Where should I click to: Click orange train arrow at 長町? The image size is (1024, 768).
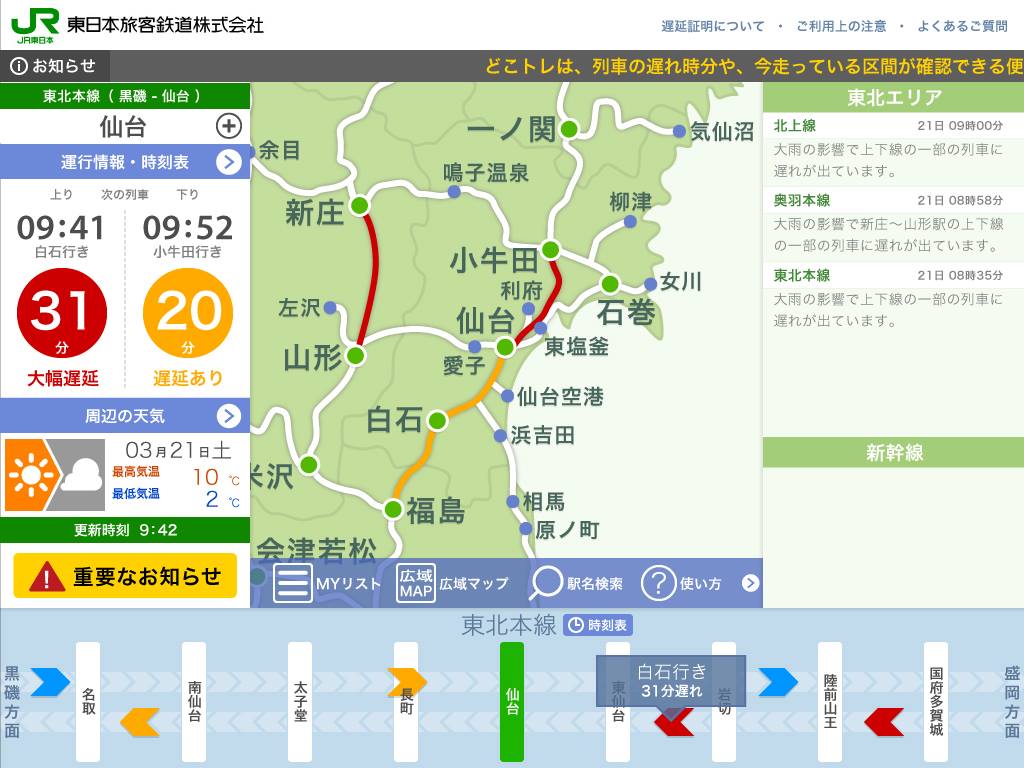(407, 682)
